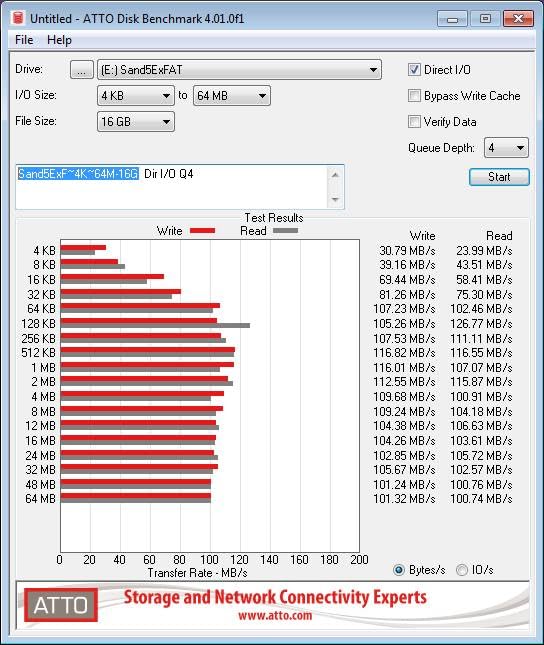
Task: Open the 64 MB maximum I/O size dropdown
Action: (232, 96)
